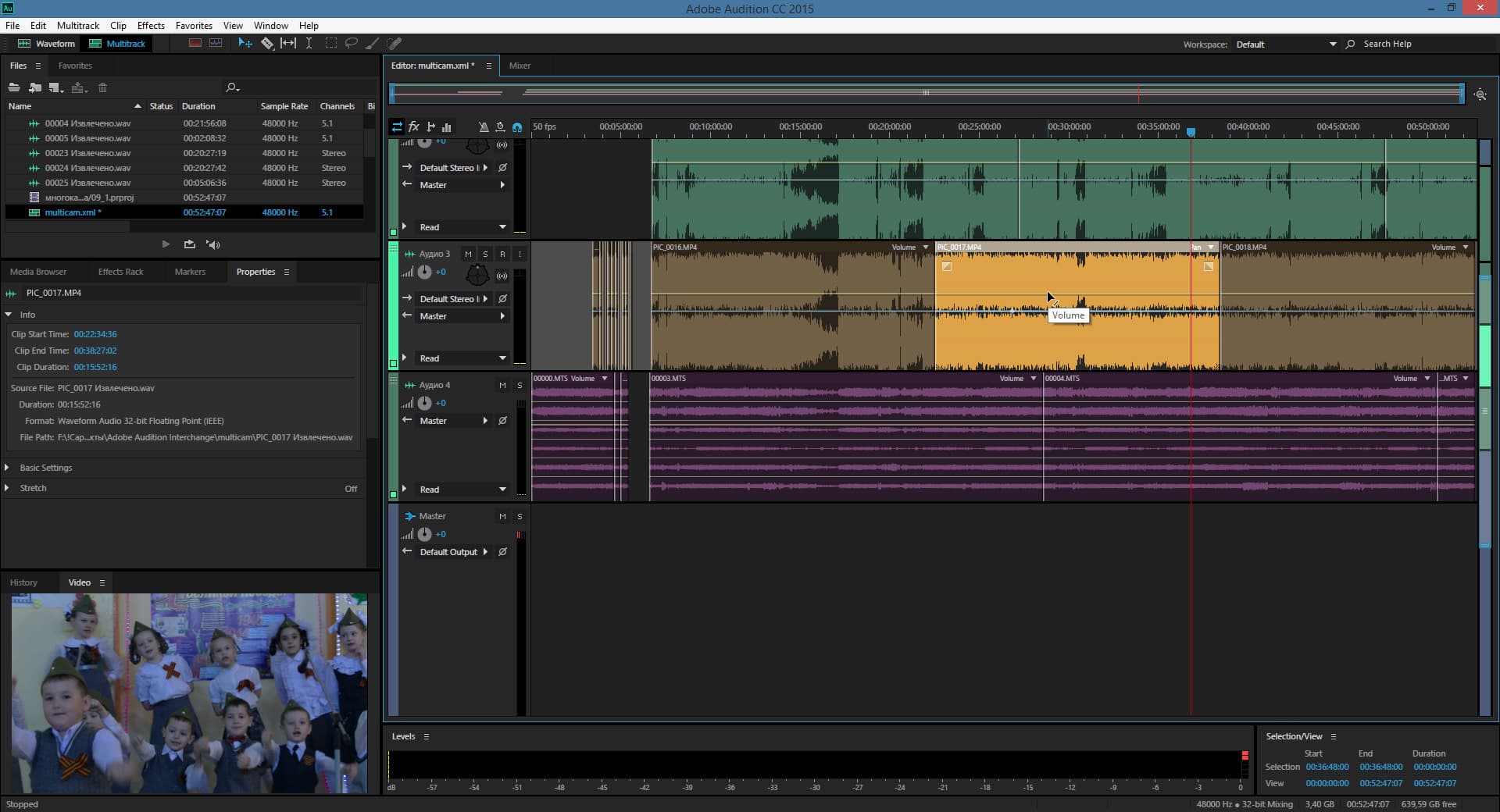The height and width of the screenshot is (812, 1500).
Task: Switch to the Mixer tab
Action: 520,66
